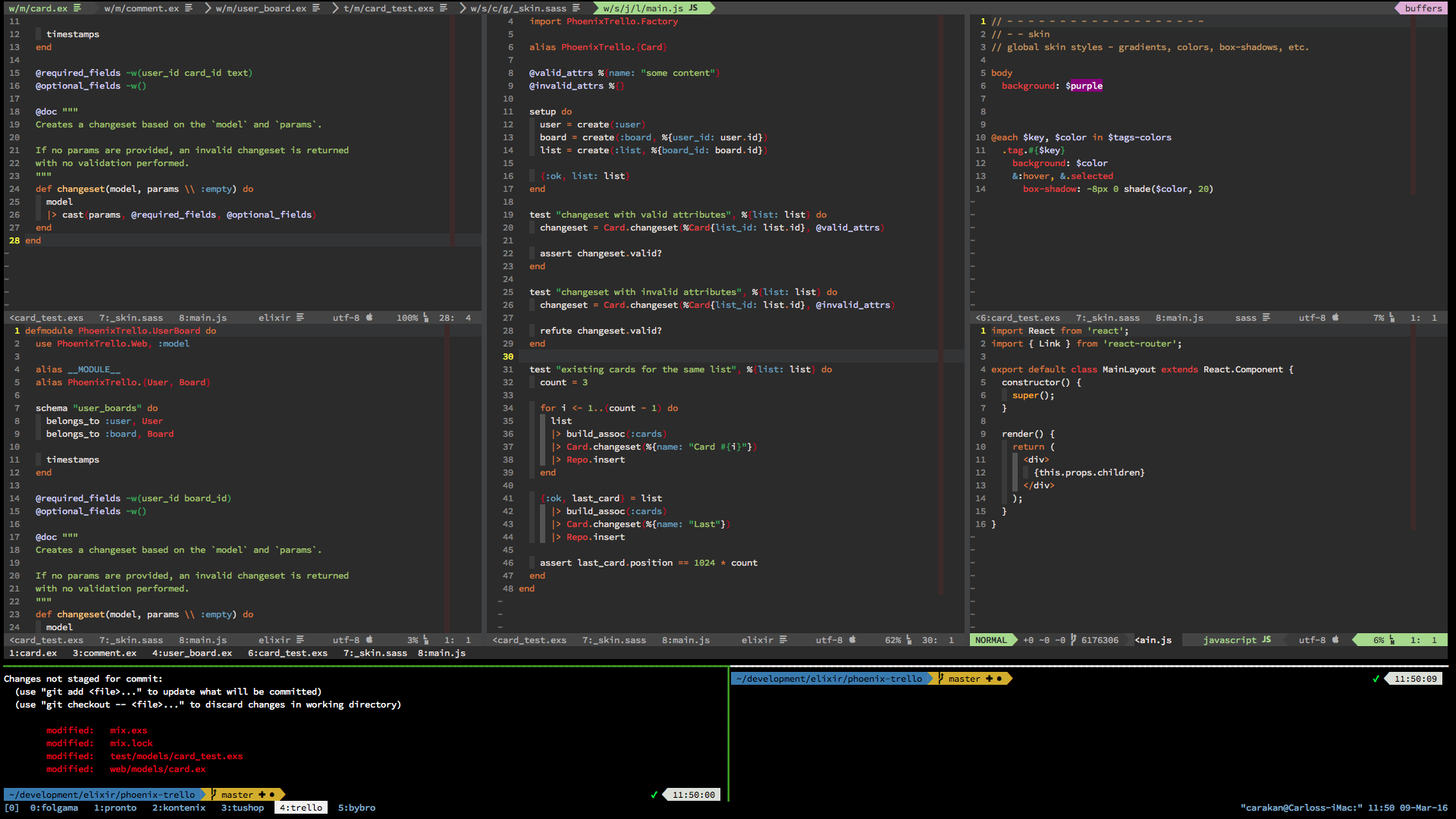This screenshot has height=819, width=1456.
Task: Click the 100% position indicator
Action: pyautogui.click(x=407, y=318)
